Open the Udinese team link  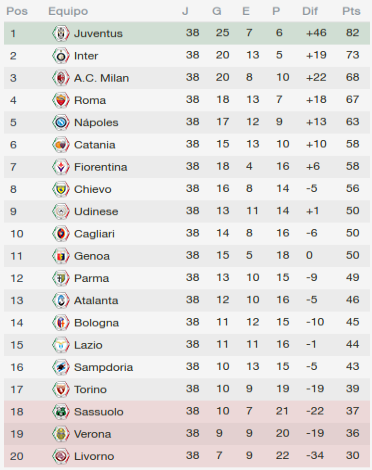click(96, 211)
